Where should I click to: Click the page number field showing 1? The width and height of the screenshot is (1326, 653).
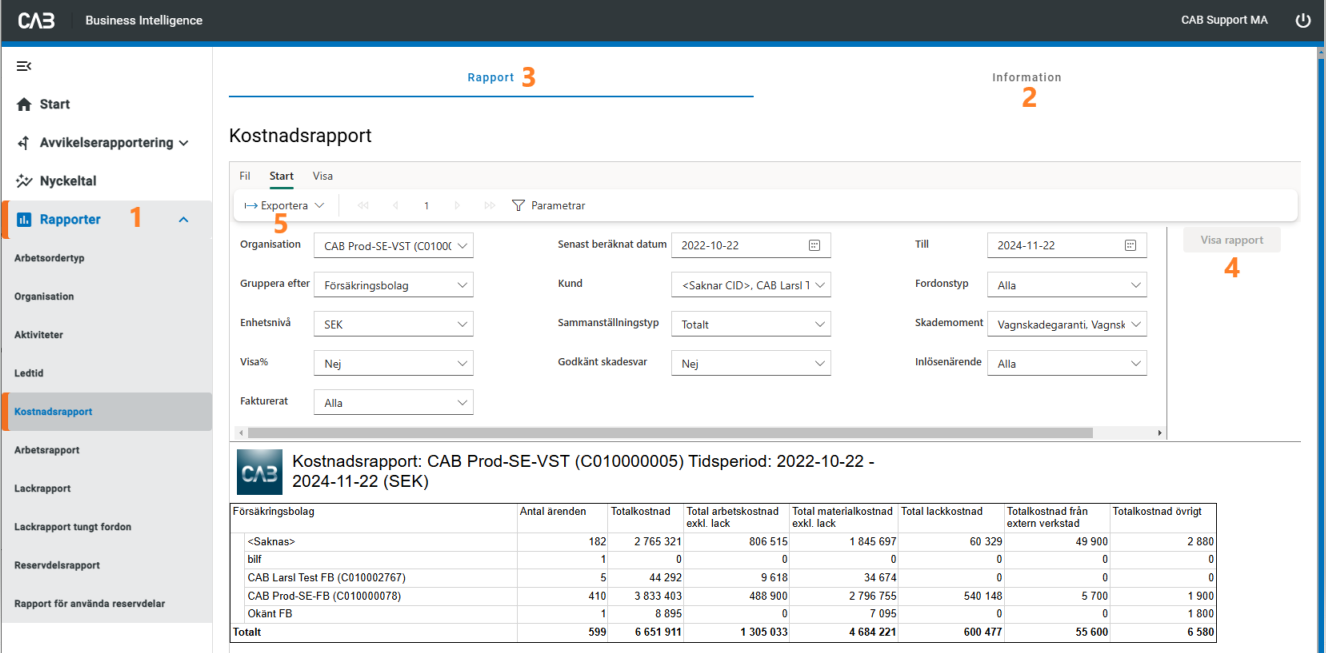426,205
